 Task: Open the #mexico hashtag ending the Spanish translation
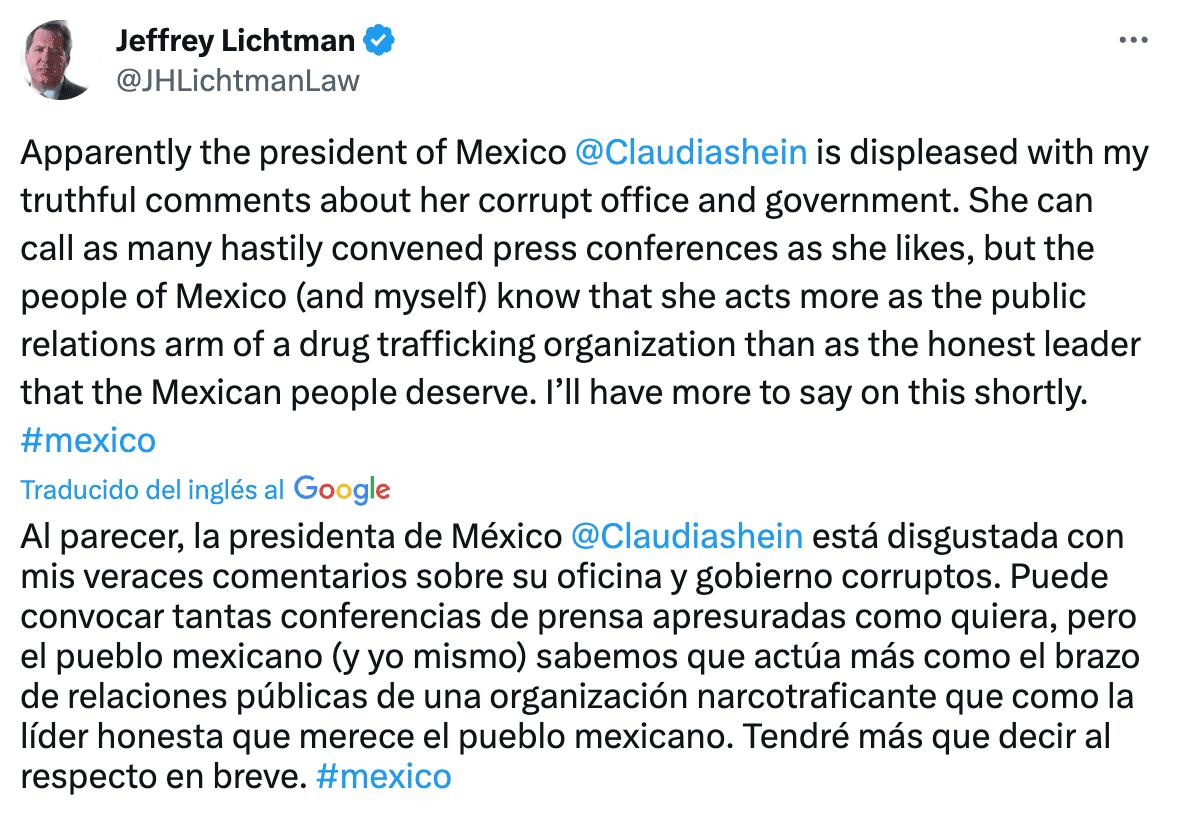click(383, 776)
